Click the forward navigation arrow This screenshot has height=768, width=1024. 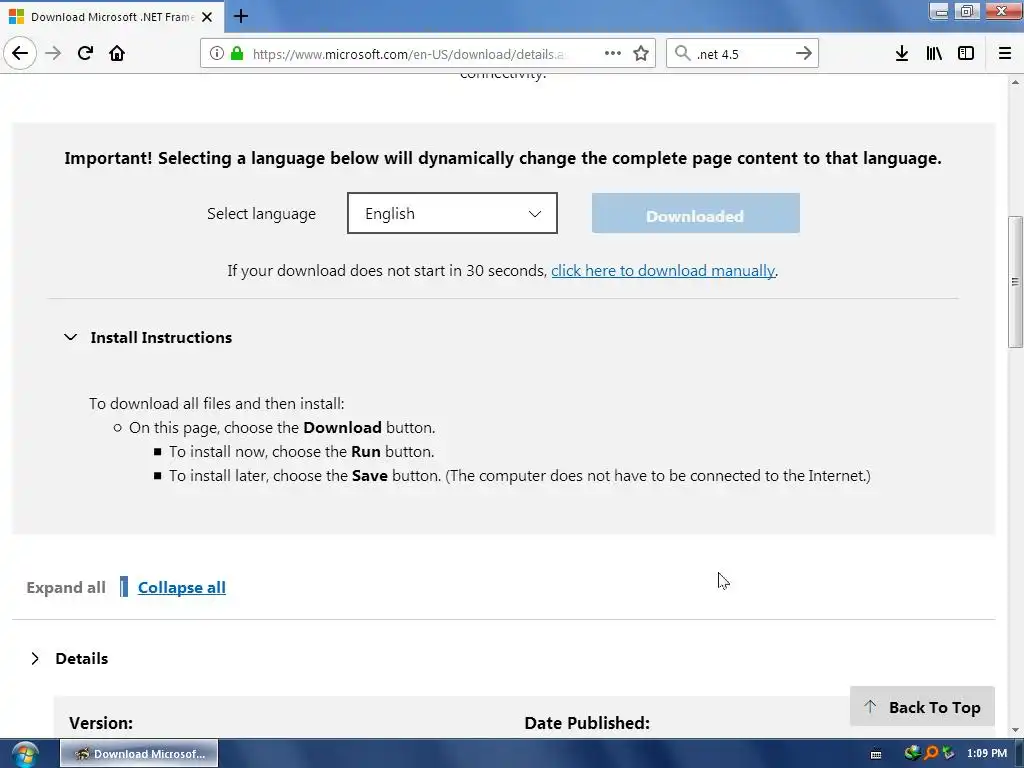tap(53, 53)
